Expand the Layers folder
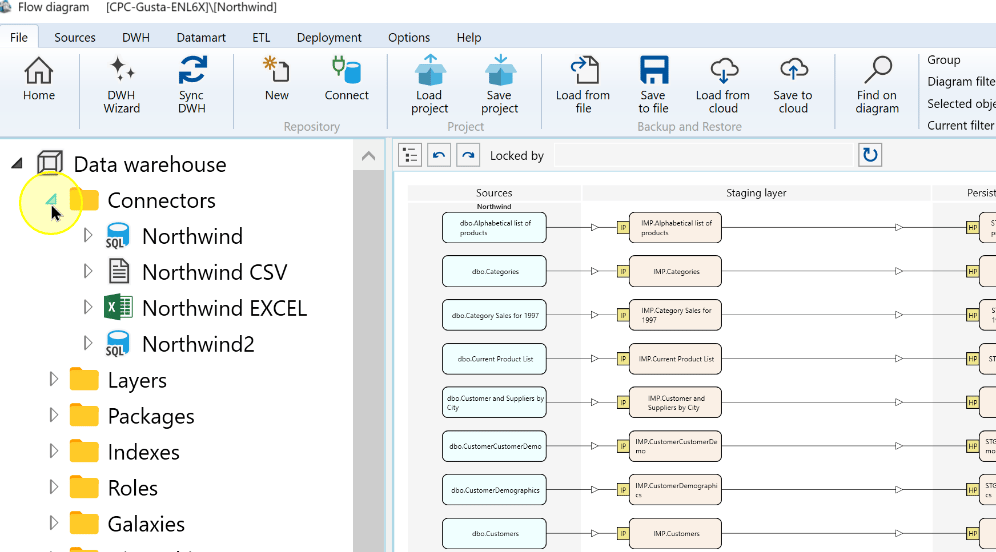 [53, 379]
